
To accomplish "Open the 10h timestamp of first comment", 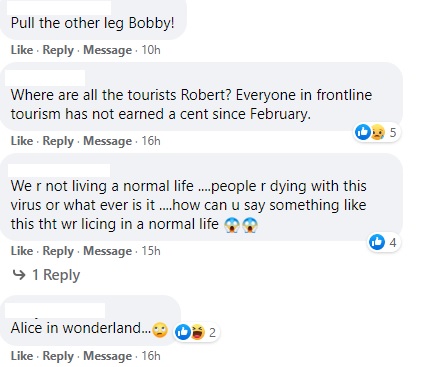I will [151, 50].
